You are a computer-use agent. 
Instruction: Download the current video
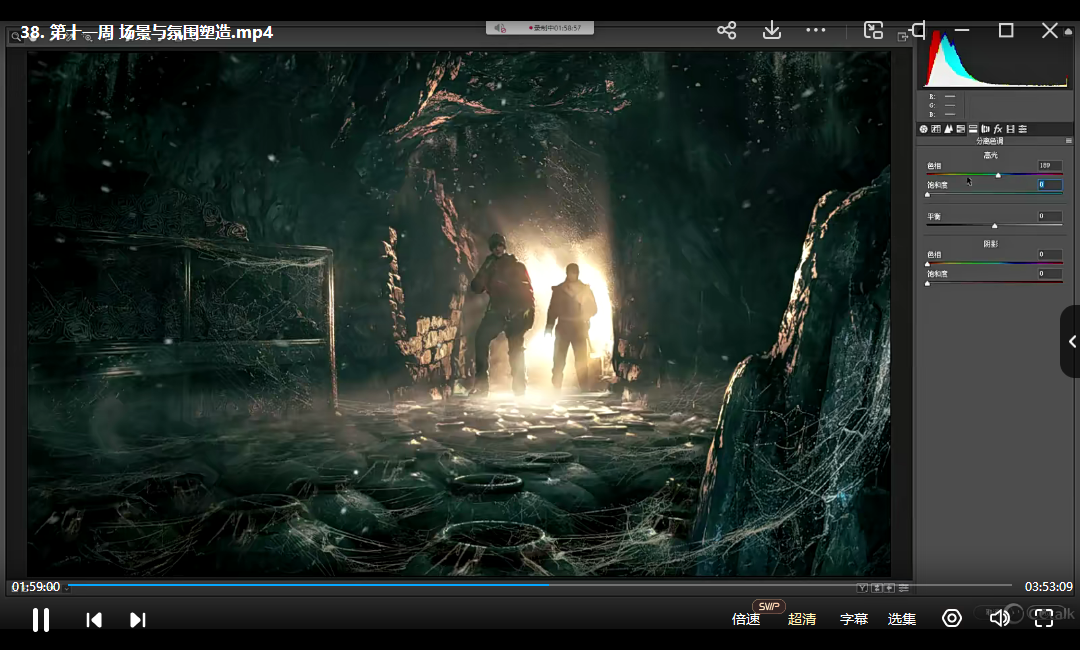click(772, 30)
